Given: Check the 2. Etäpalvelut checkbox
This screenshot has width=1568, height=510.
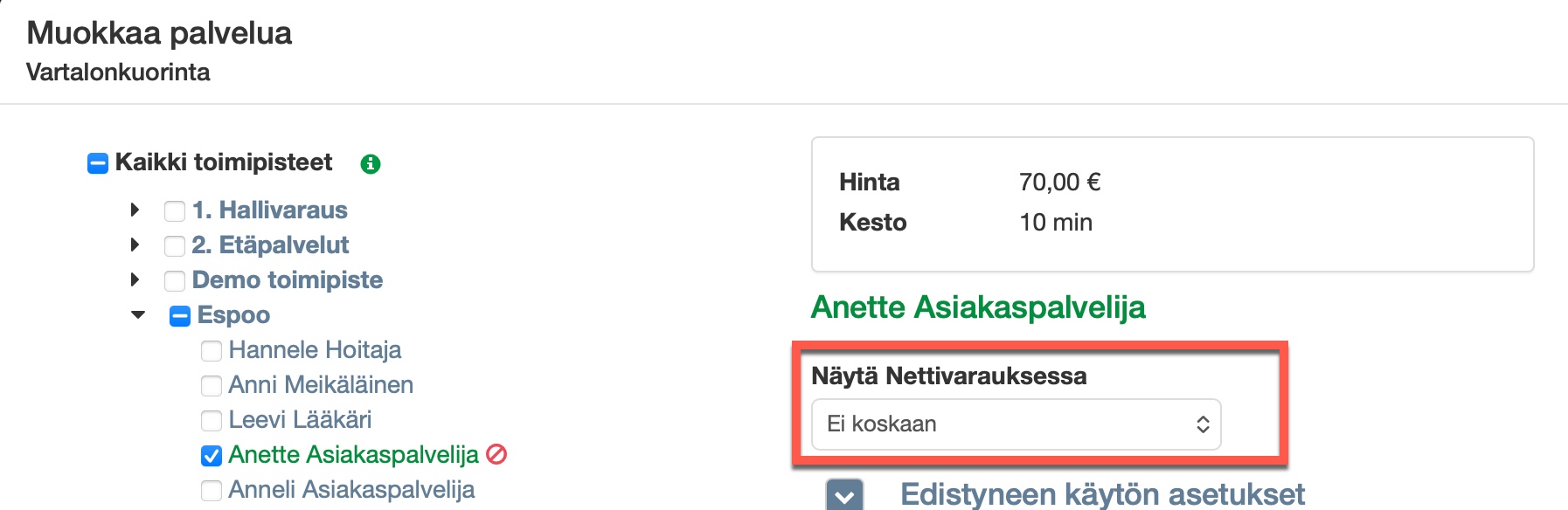Looking at the screenshot, I should click(175, 246).
